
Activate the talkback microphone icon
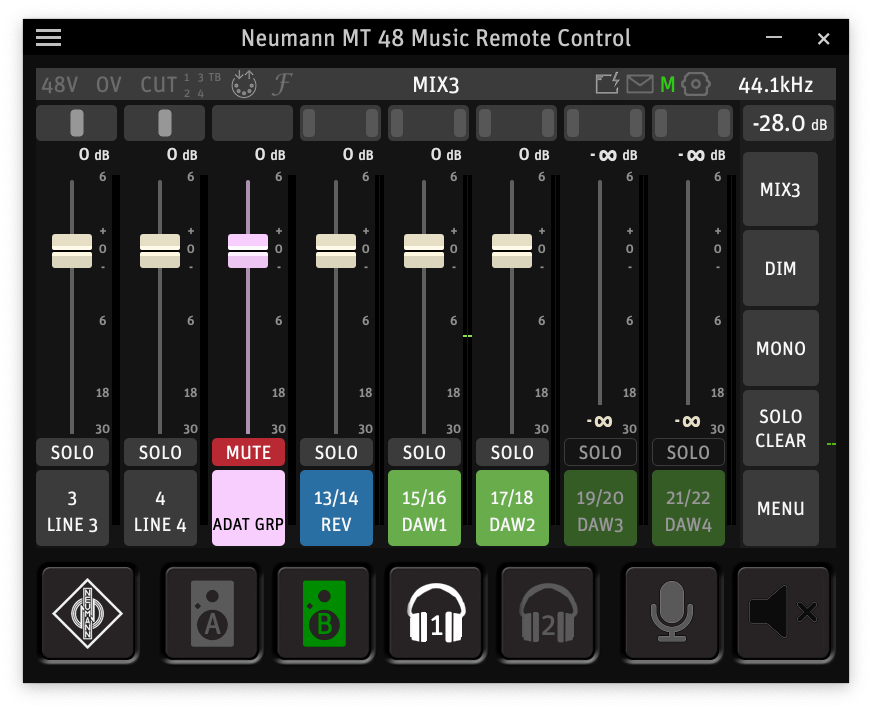671,612
